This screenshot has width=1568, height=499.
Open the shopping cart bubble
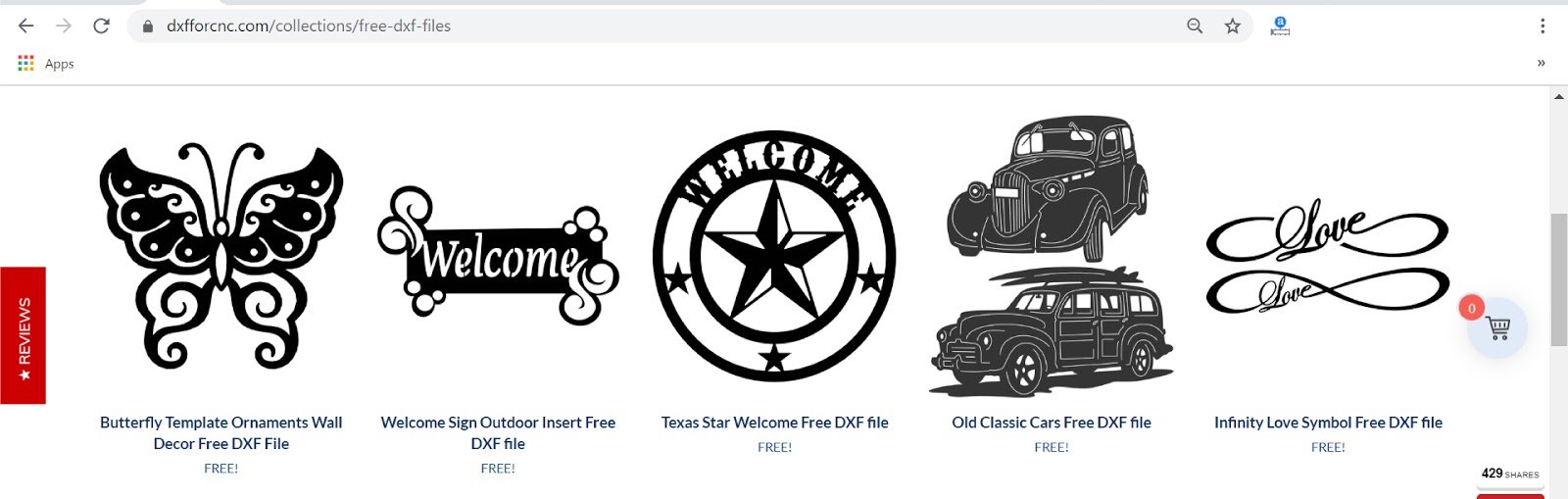(1497, 328)
